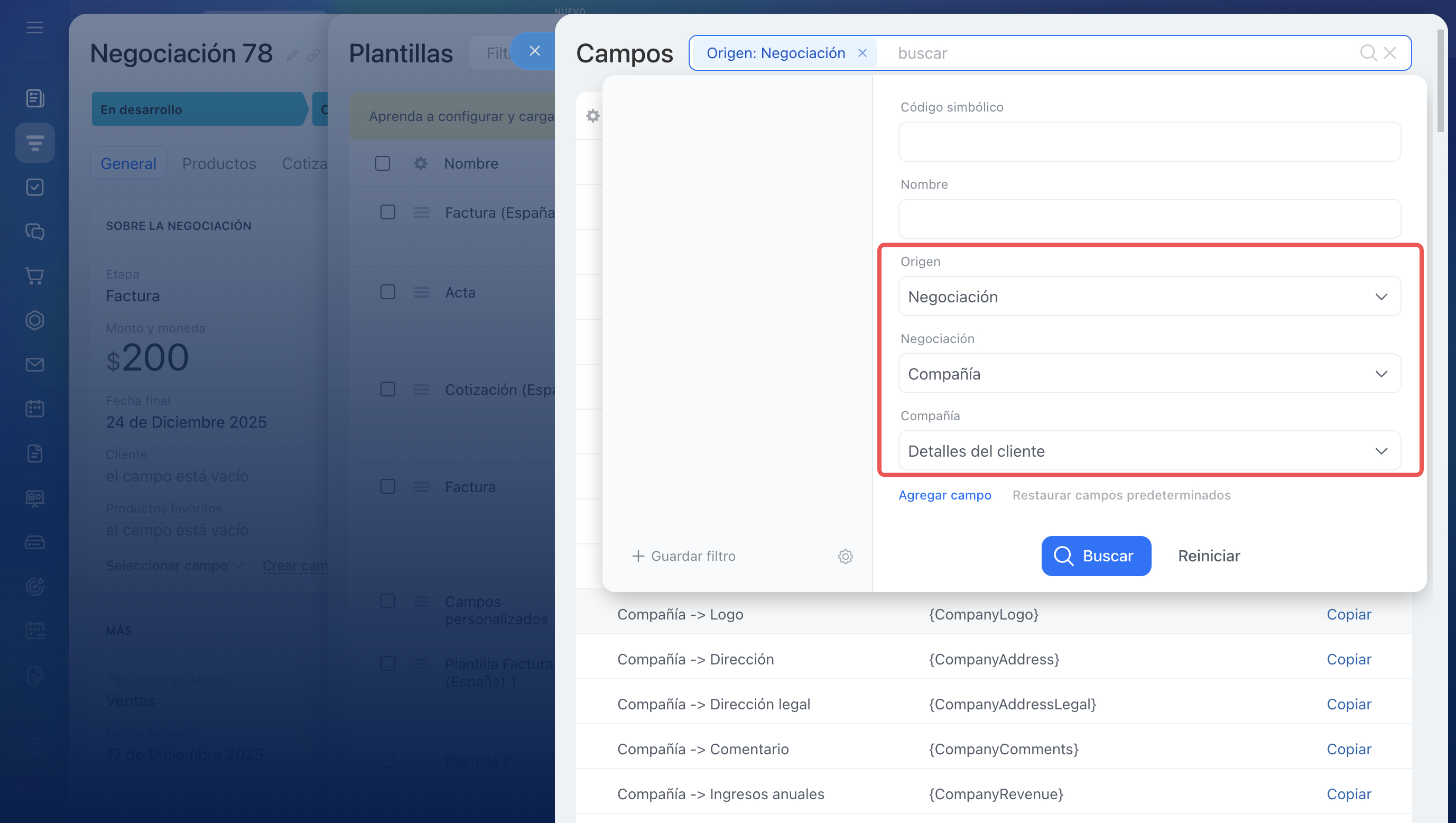Click Guardar filtro
The image size is (1456, 823).
693,556
